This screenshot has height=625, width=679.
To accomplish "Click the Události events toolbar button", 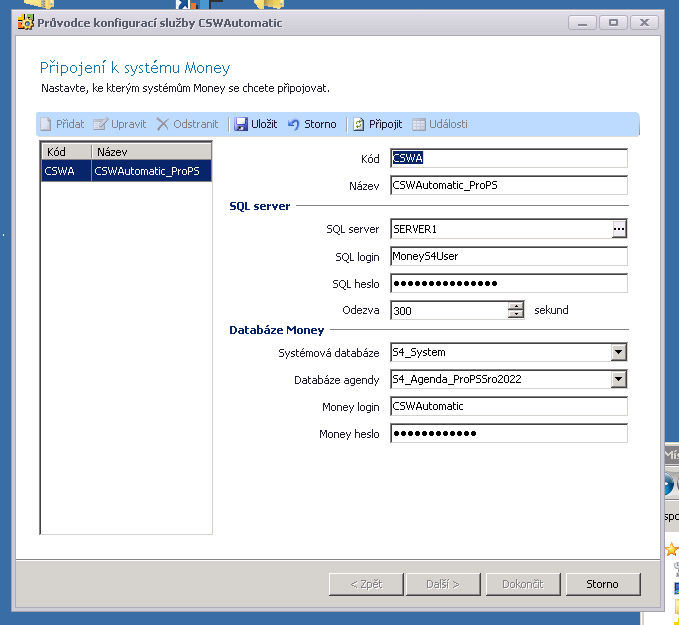I will click(440, 124).
